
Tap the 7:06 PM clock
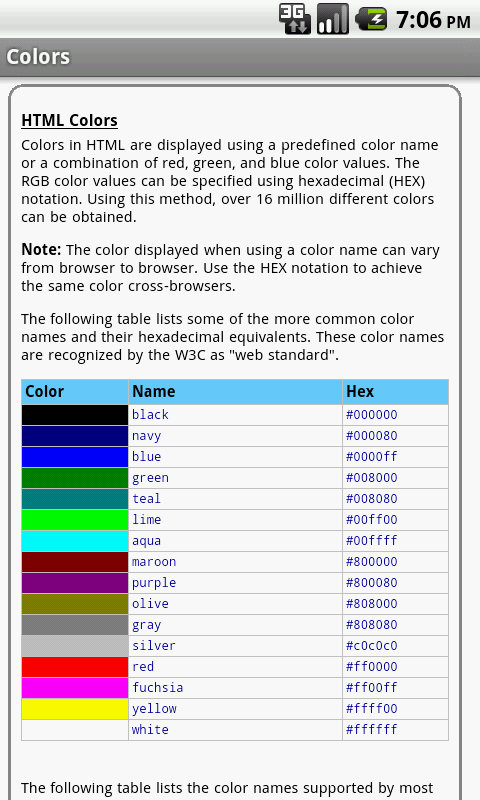tap(433, 20)
